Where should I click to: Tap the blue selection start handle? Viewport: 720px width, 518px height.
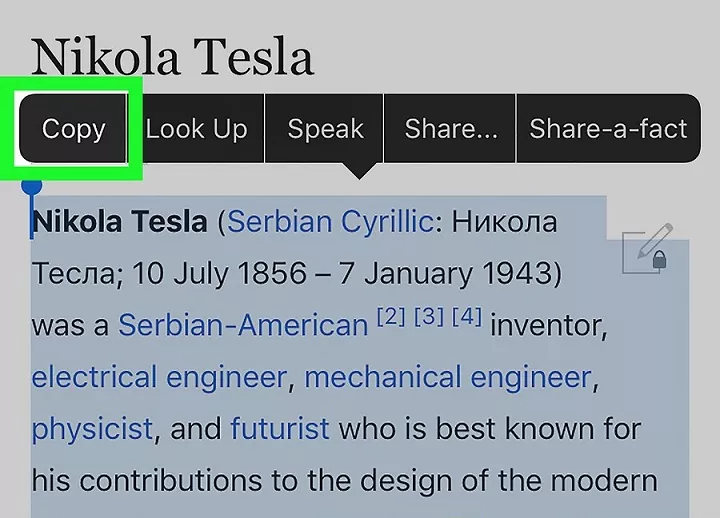[x=32, y=186]
